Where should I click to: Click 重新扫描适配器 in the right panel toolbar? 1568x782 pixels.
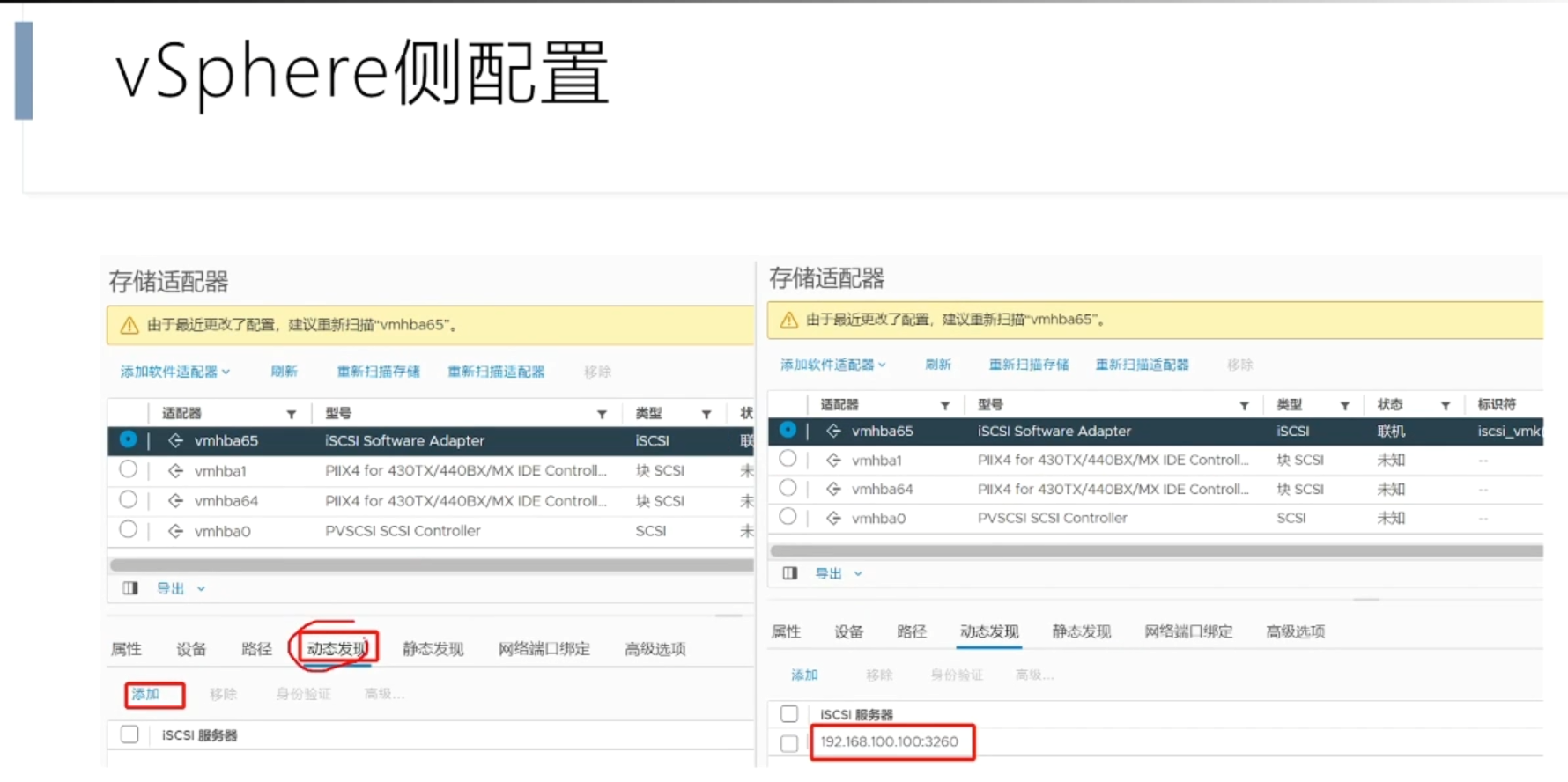click(1143, 365)
